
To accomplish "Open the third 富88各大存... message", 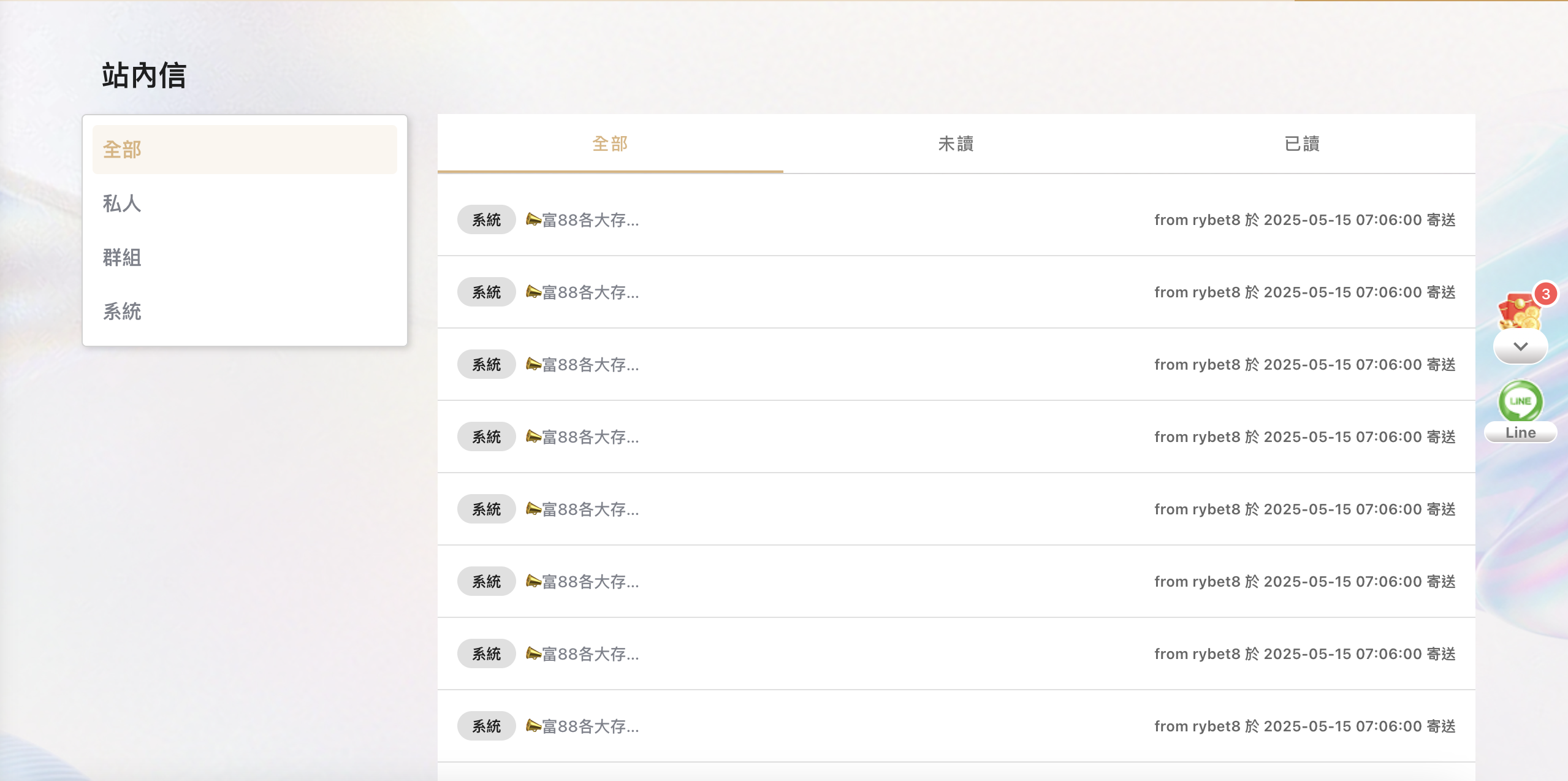I will tap(956, 364).
